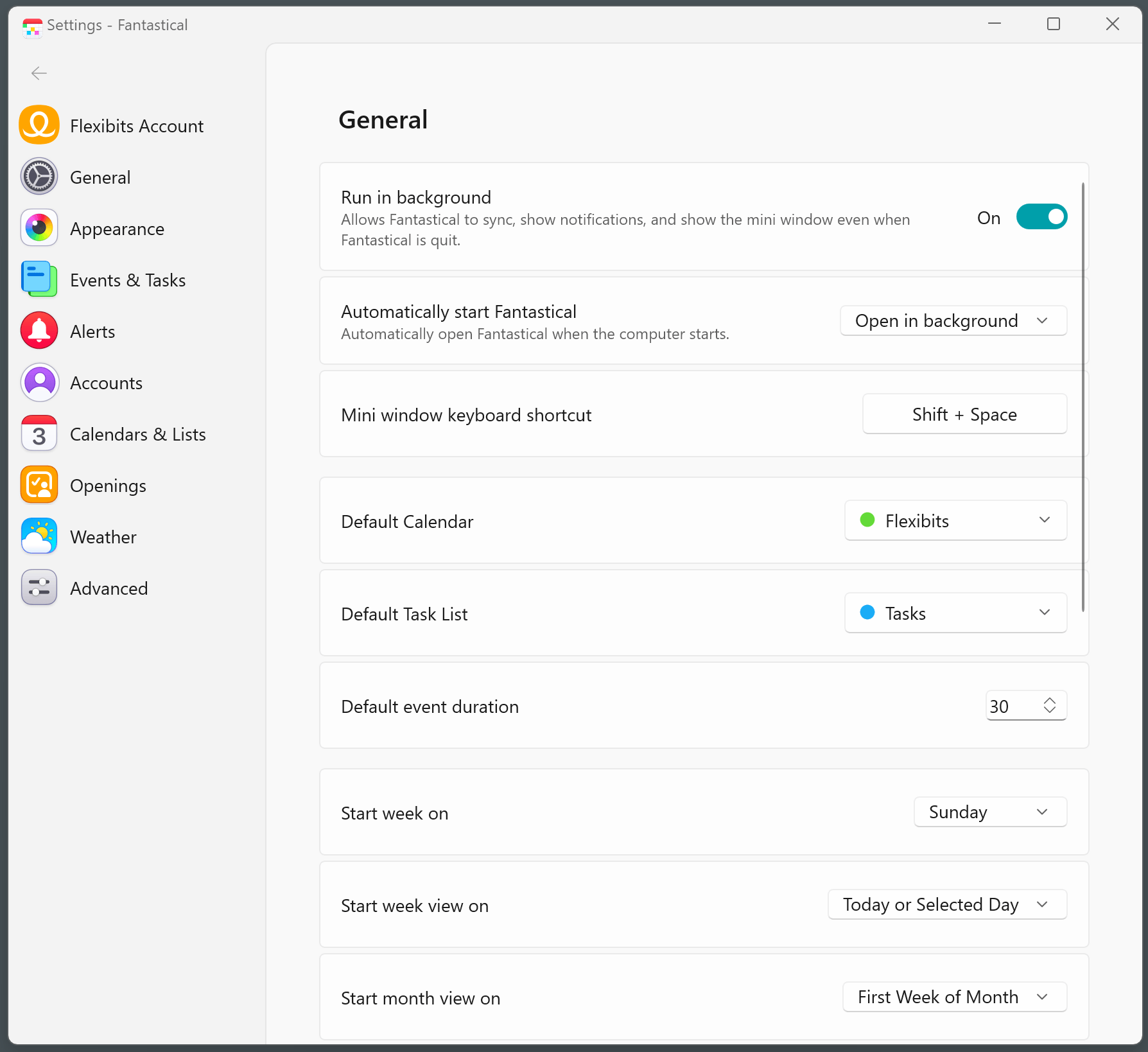The width and height of the screenshot is (1148, 1052).
Task: Click the purple Accounts person icon
Action: (x=39, y=382)
